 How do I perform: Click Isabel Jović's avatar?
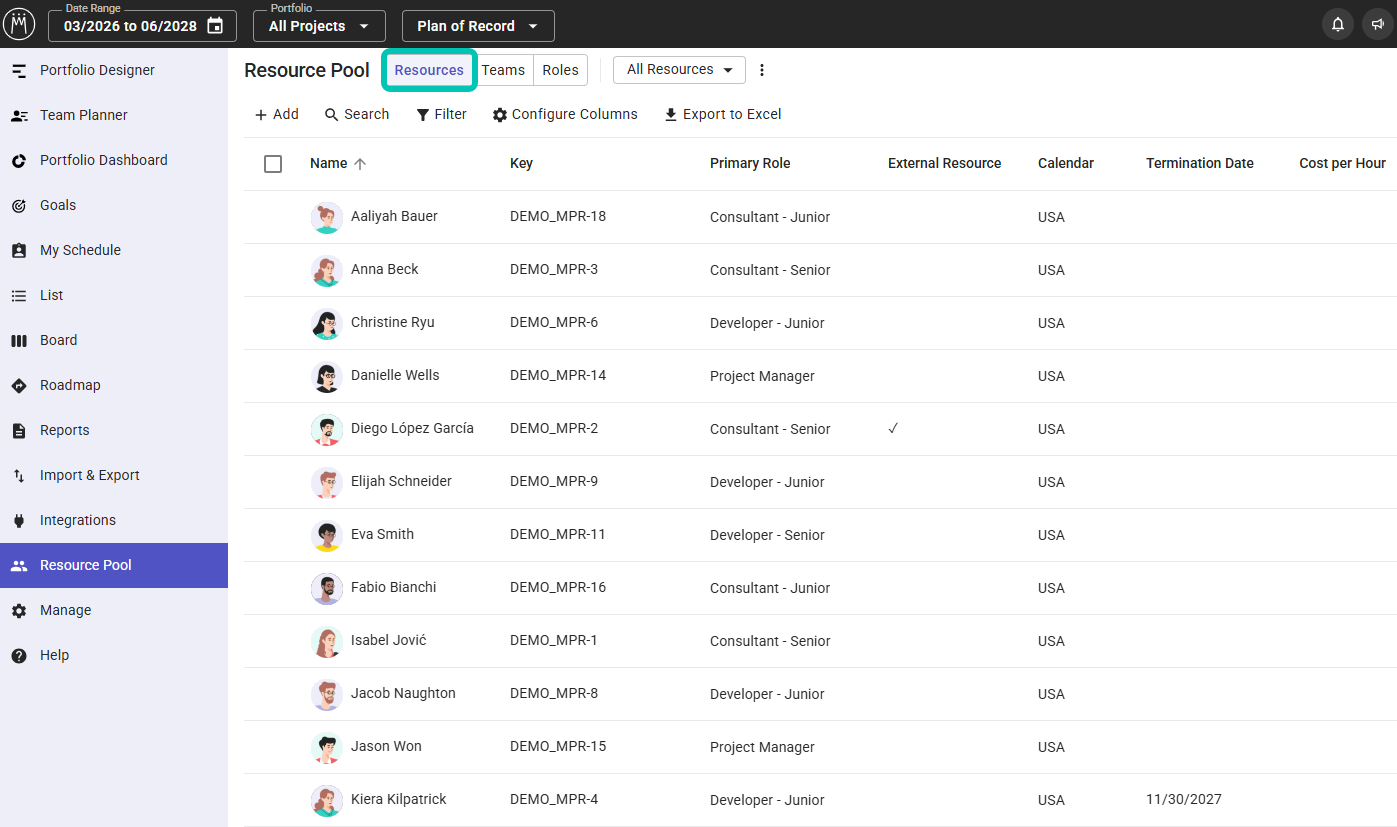(x=327, y=641)
